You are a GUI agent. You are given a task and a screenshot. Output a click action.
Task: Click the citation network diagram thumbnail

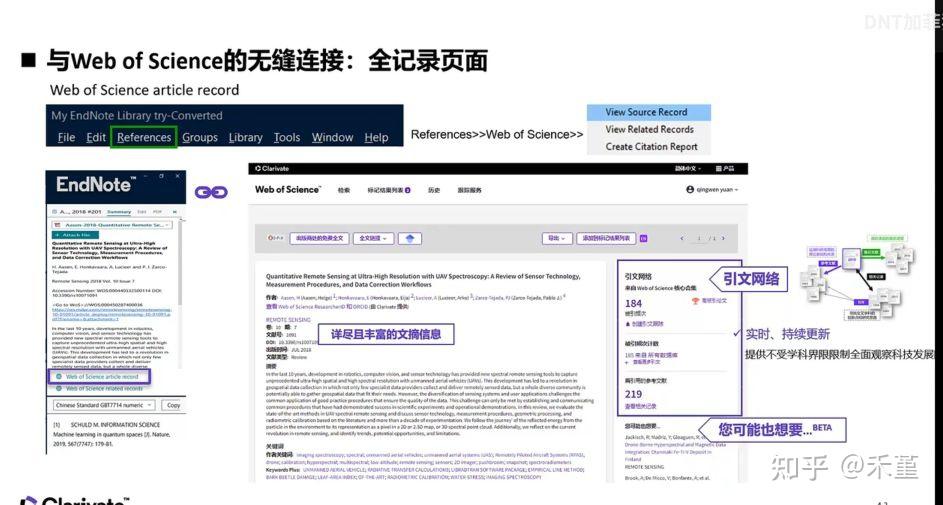click(857, 278)
